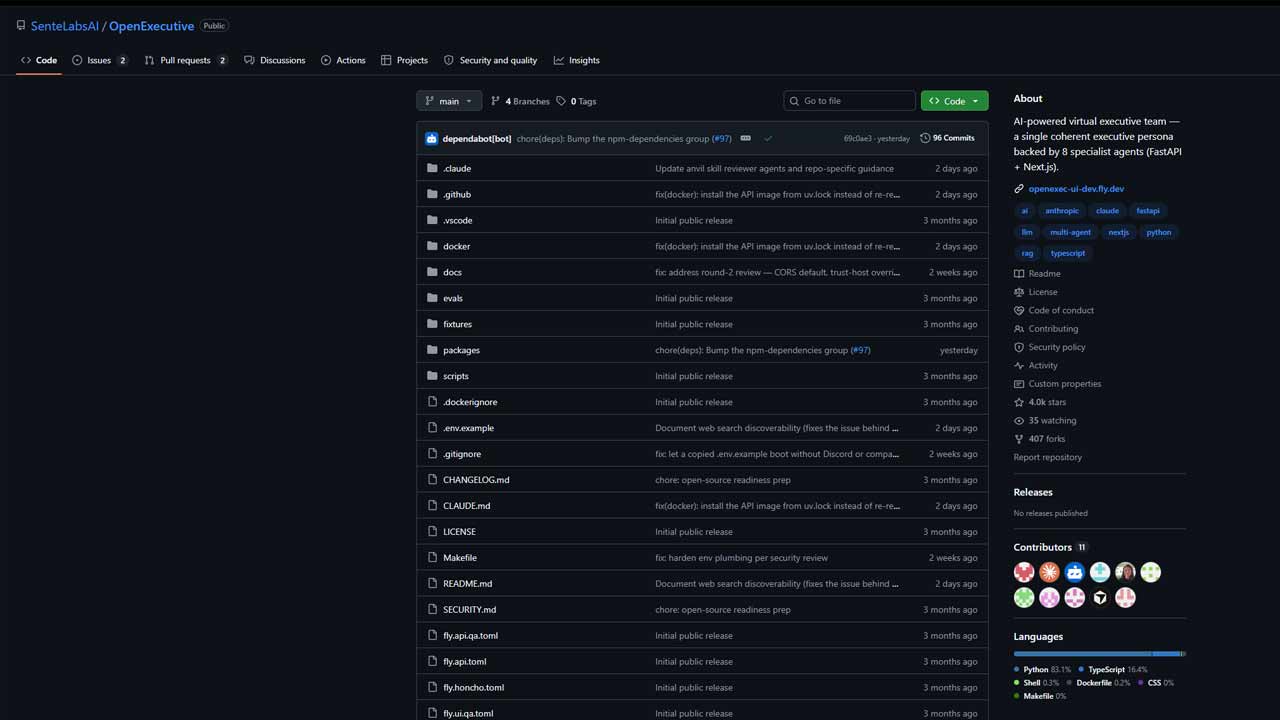Open the fly.honcho.toml file
1280x720 pixels.
[x=473, y=688]
